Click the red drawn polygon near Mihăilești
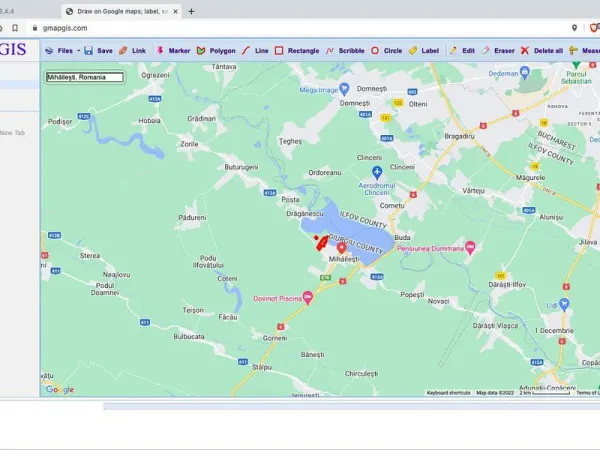The height and width of the screenshot is (450, 600). click(322, 244)
